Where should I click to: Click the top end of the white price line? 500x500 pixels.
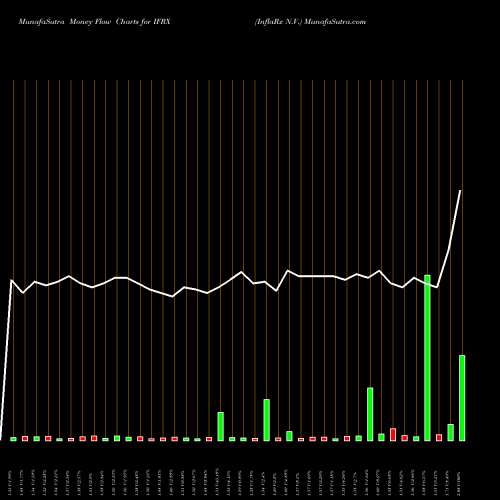pyautogui.click(x=461, y=191)
